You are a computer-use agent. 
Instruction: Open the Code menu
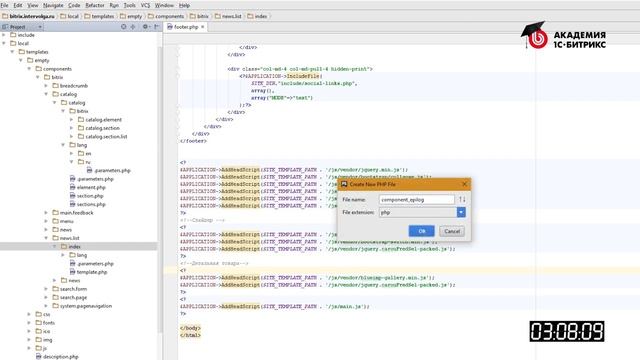(74, 5)
